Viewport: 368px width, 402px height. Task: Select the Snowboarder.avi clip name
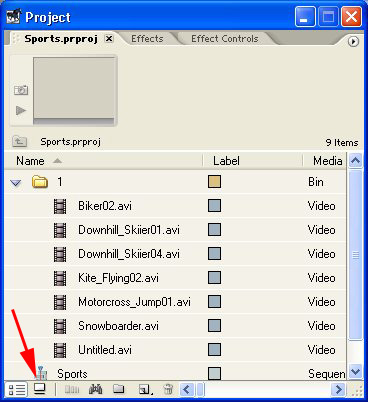tap(118, 326)
